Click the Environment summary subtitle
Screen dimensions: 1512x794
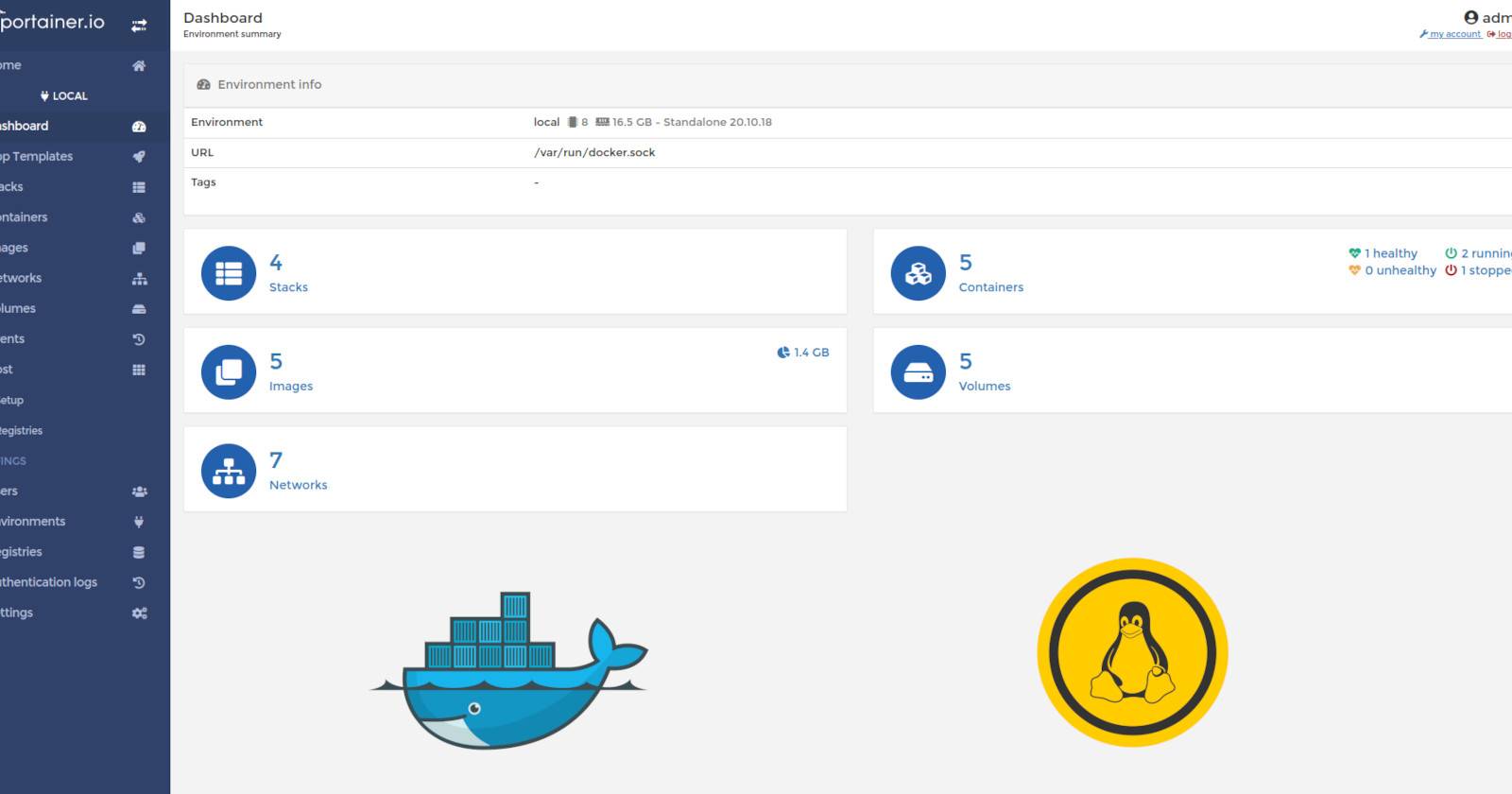click(x=232, y=34)
